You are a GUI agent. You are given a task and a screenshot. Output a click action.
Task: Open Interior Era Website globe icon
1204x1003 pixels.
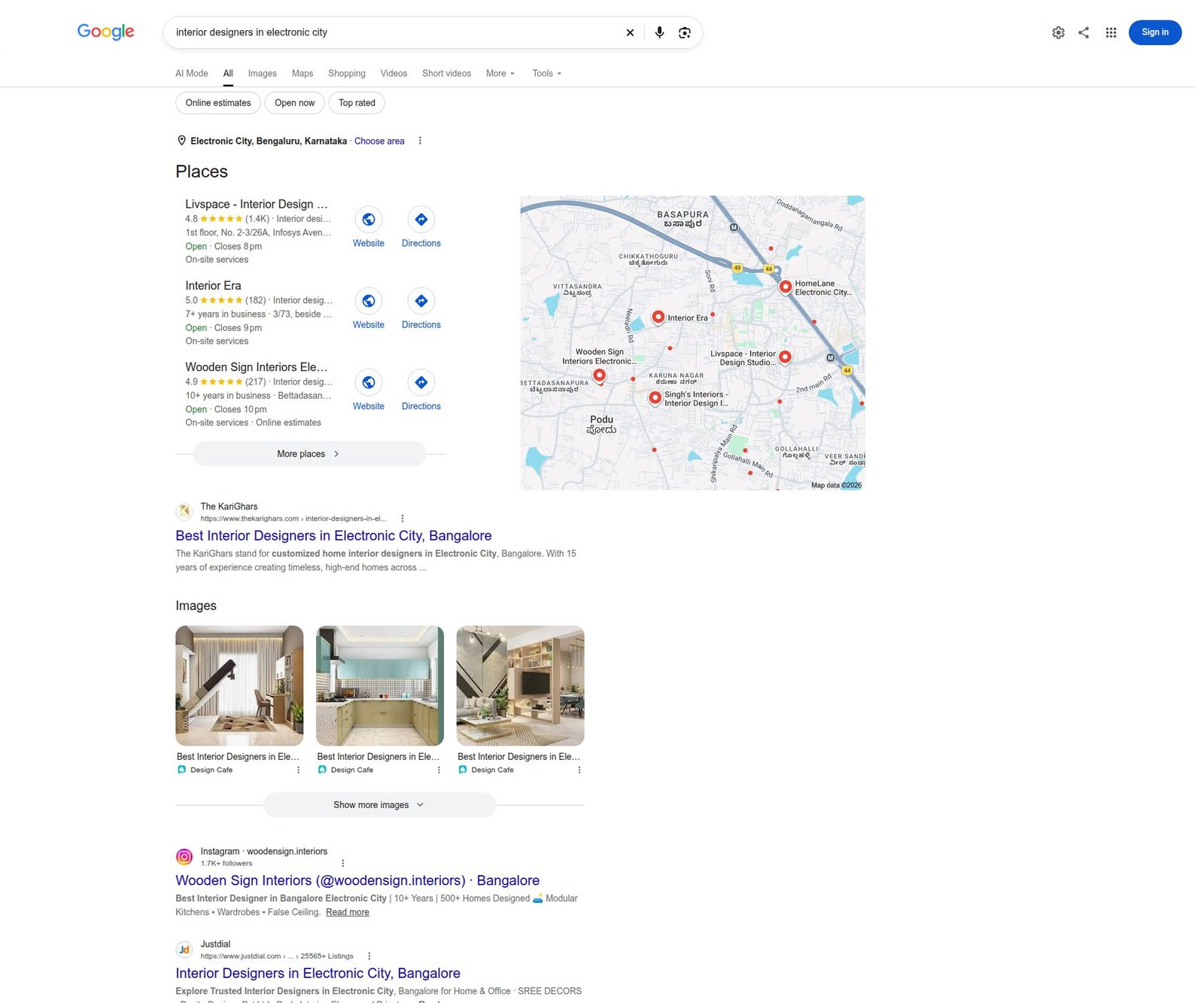click(369, 301)
